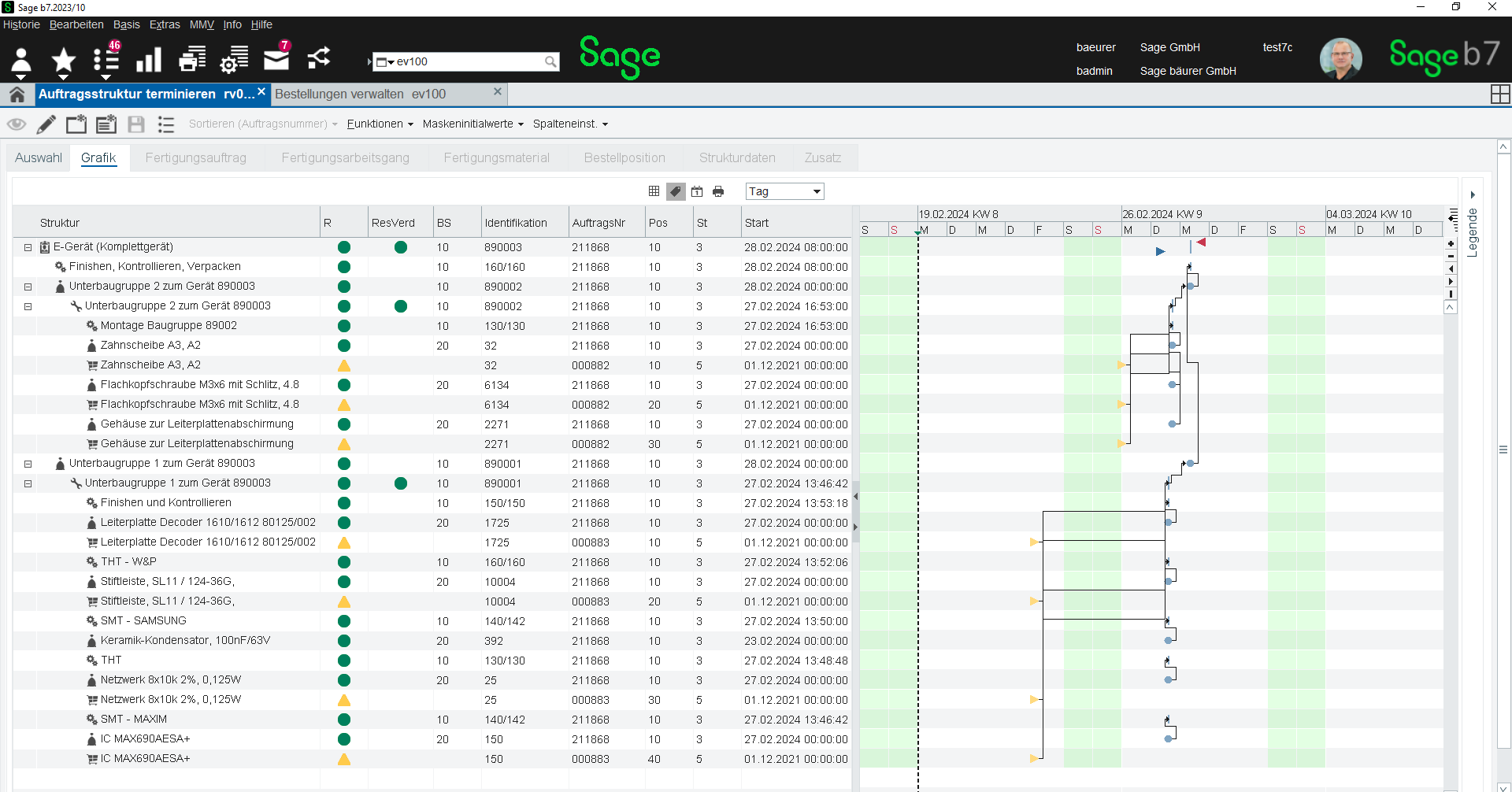Screen dimensions: 1512x792
Task: Switch to the Auswahl tab
Action: click(38, 157)
